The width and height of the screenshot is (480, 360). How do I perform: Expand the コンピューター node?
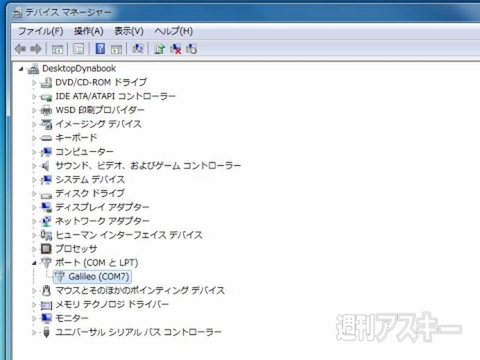tap(34, 152)
